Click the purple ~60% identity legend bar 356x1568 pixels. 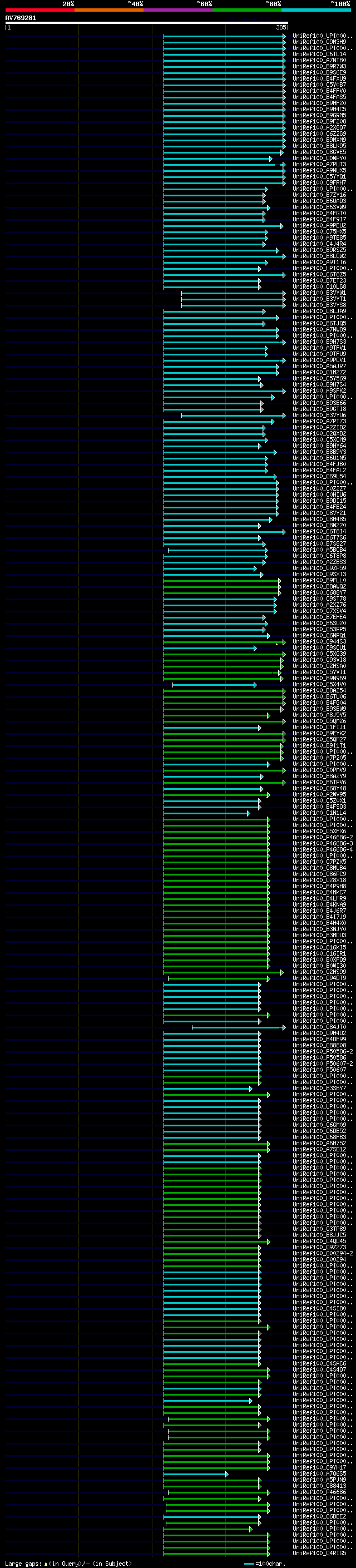tap(177, 10)
